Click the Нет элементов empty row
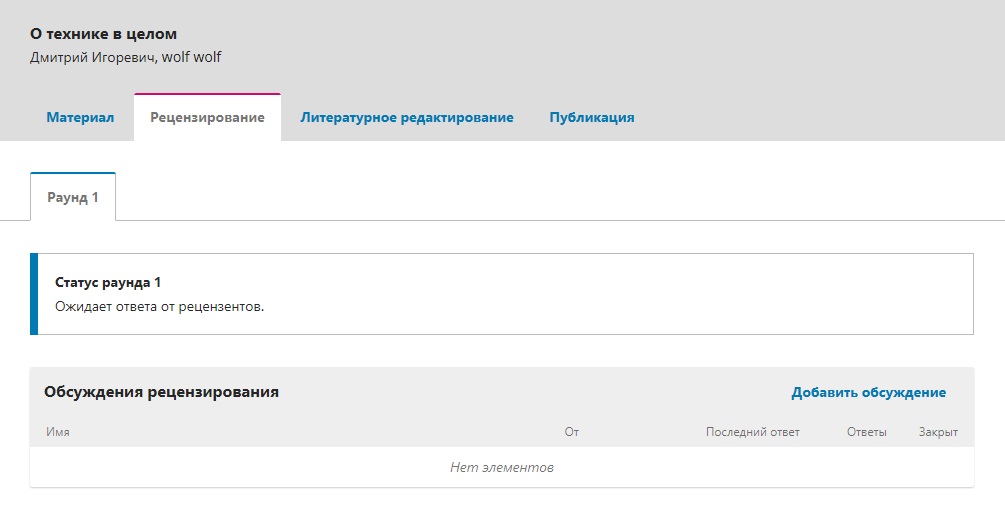1005x524 pixels. (502, 467)
